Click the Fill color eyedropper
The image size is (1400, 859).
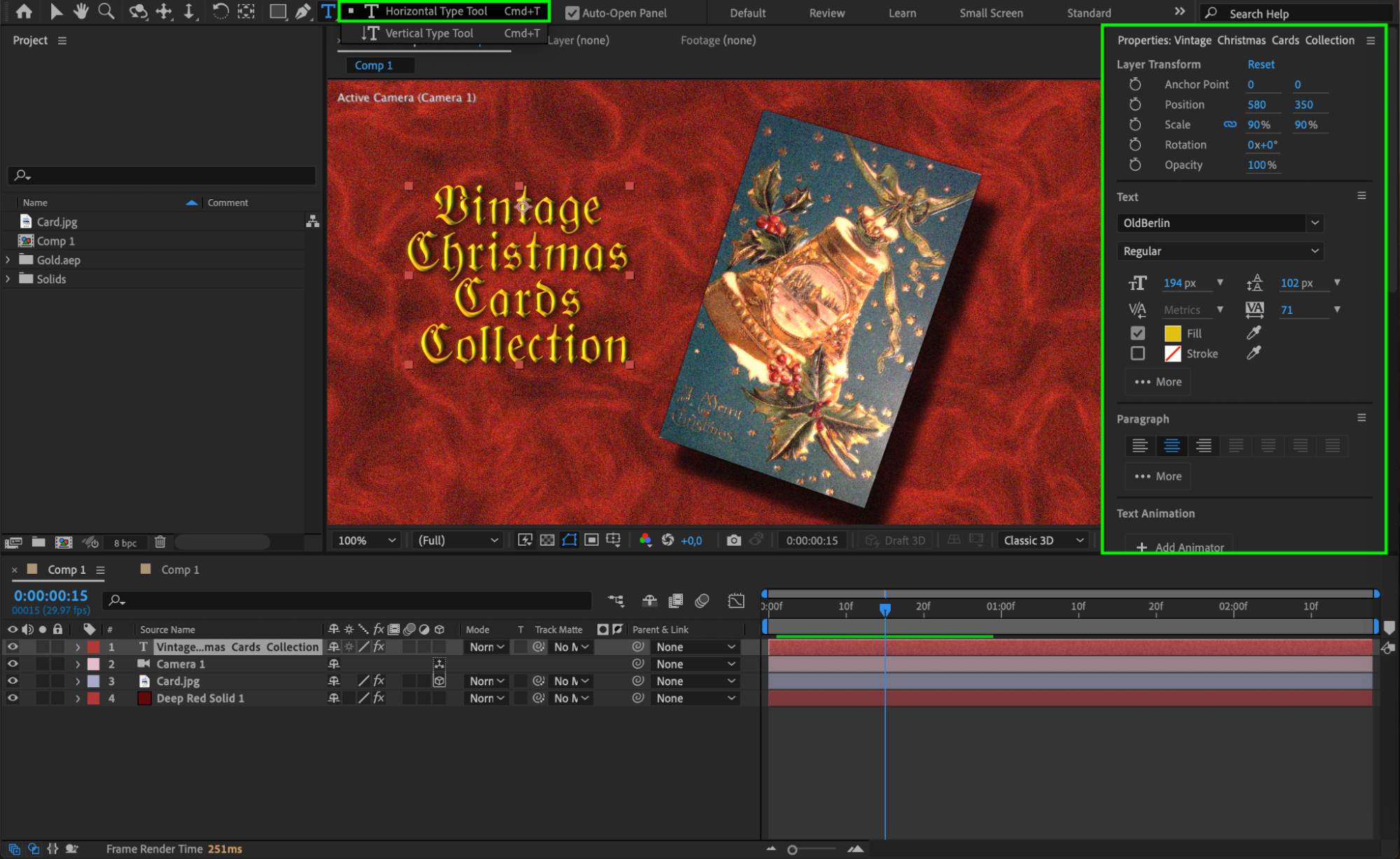[x=1254, y=333]
